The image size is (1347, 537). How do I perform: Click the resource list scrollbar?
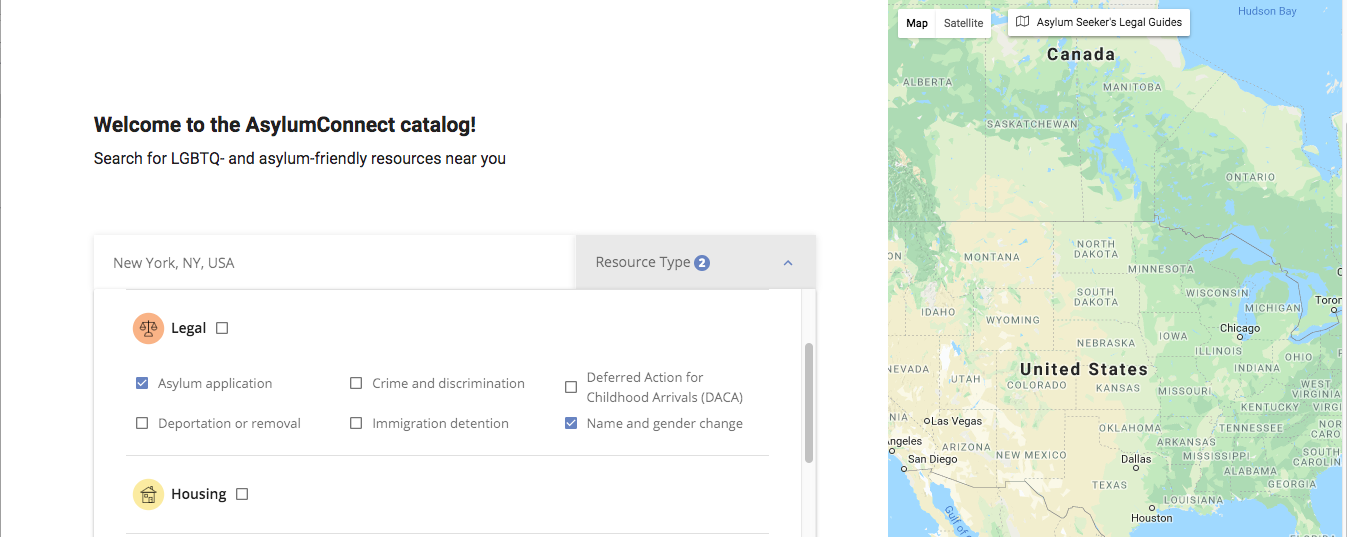pos(809,403)
